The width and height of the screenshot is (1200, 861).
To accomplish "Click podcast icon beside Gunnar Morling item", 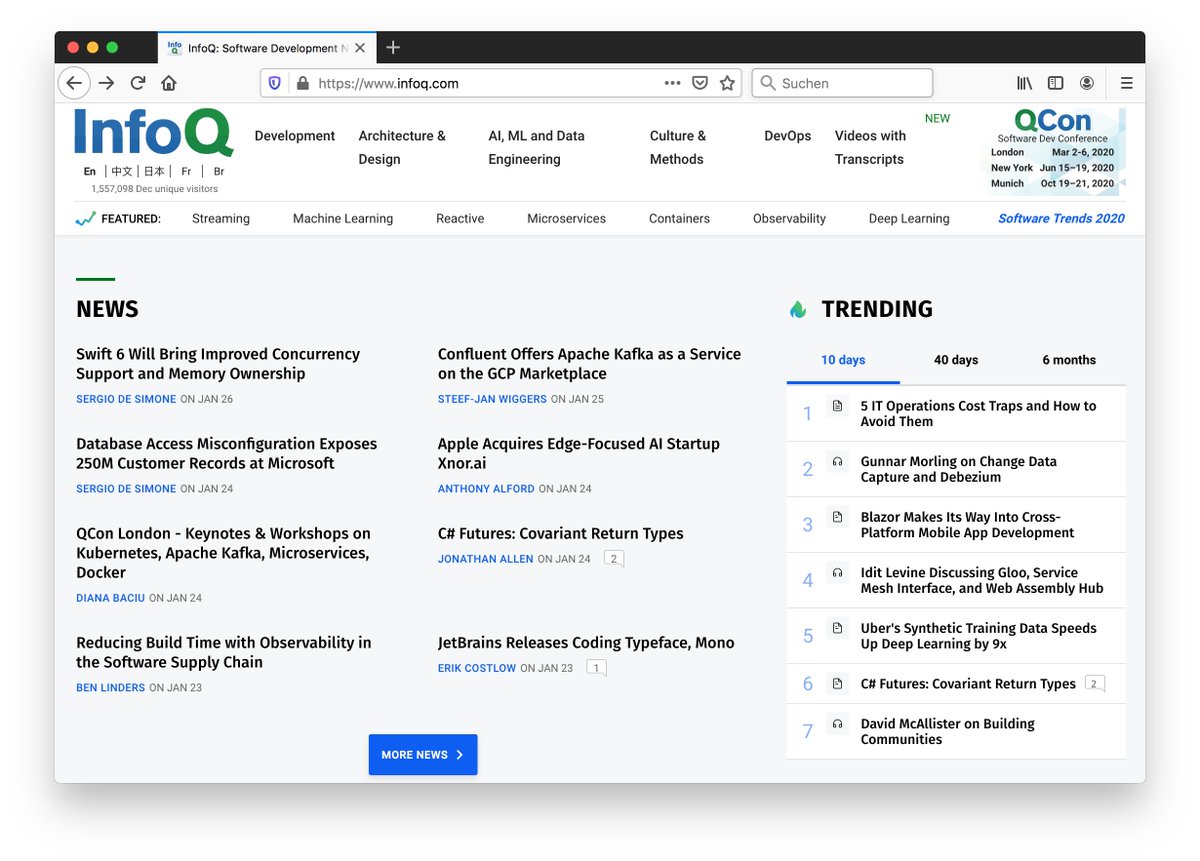I will pyautogui.click(x=837, y=461).
